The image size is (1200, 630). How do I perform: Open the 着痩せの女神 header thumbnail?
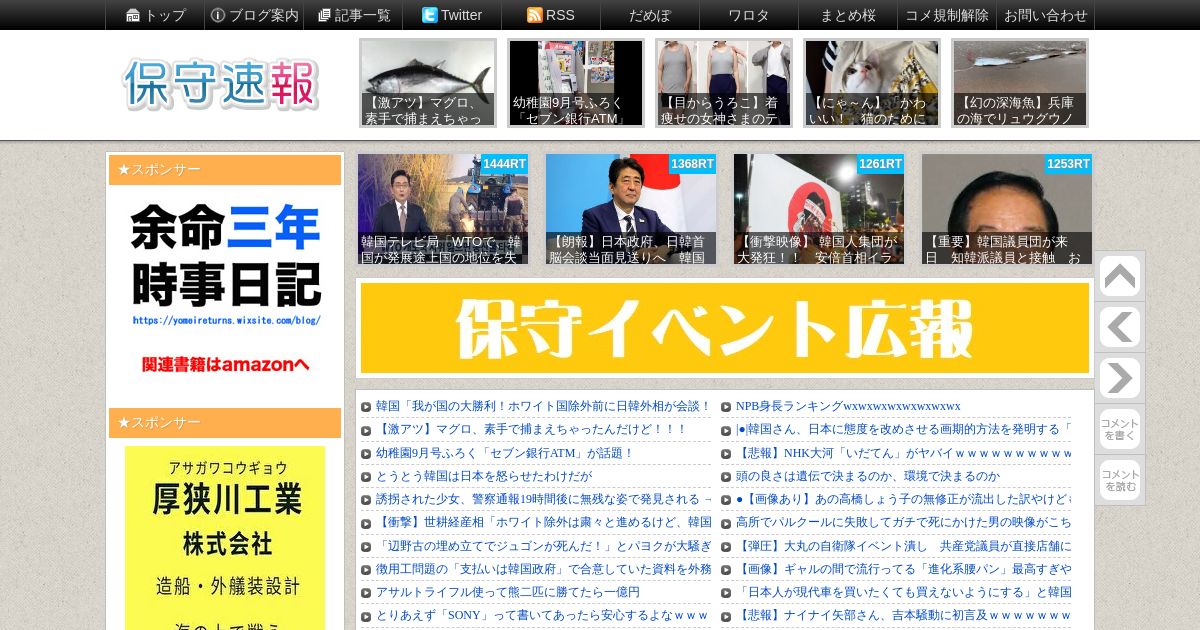(x=724, y=83)
